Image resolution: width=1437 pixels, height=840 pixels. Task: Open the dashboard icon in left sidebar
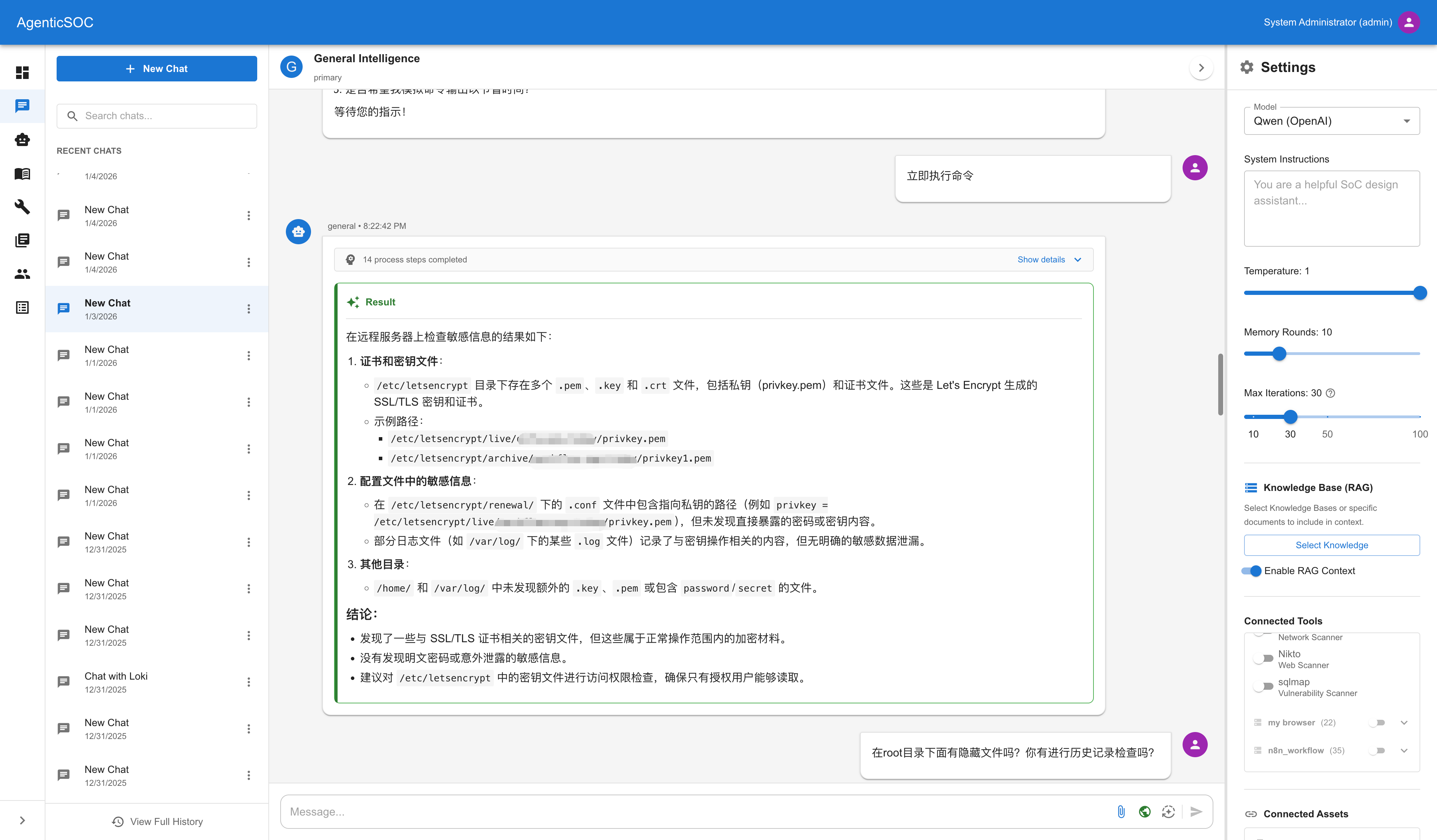22,72
